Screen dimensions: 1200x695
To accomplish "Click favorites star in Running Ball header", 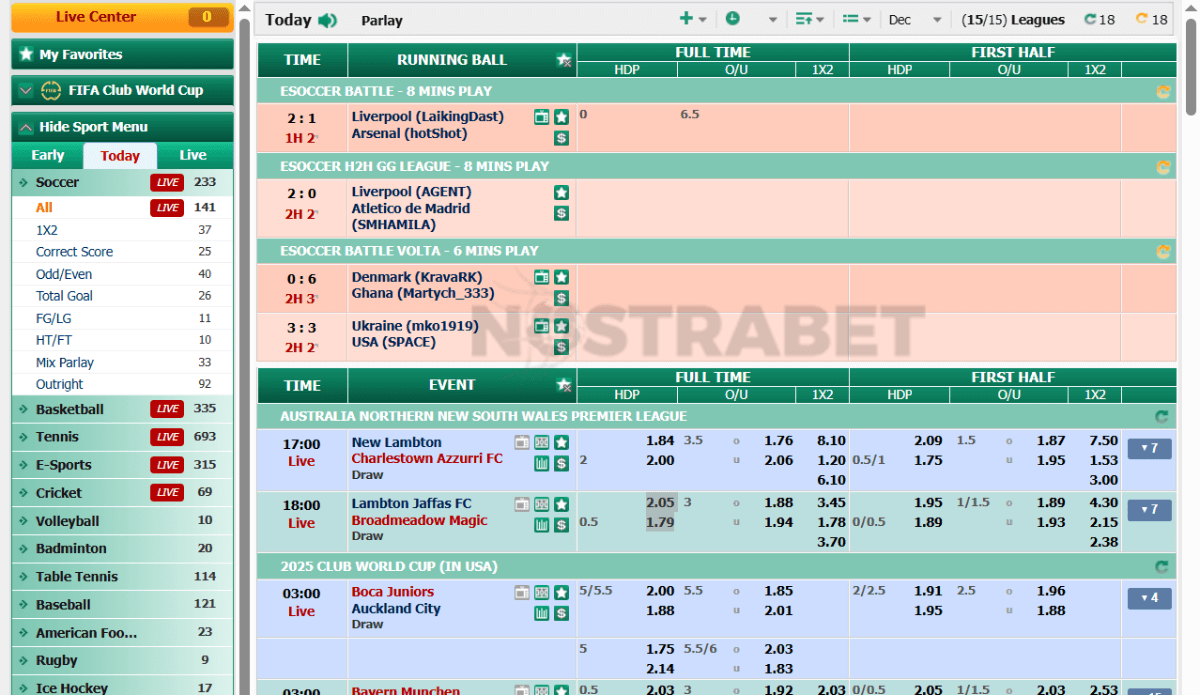I will coord(564,60).
